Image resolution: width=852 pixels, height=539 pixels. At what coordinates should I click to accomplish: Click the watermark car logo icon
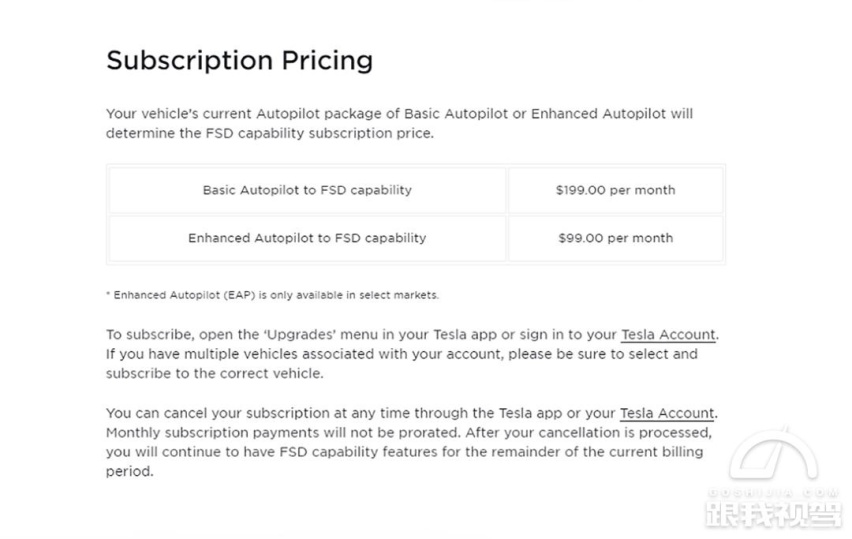pyautogui.click(x=773, y=454)
